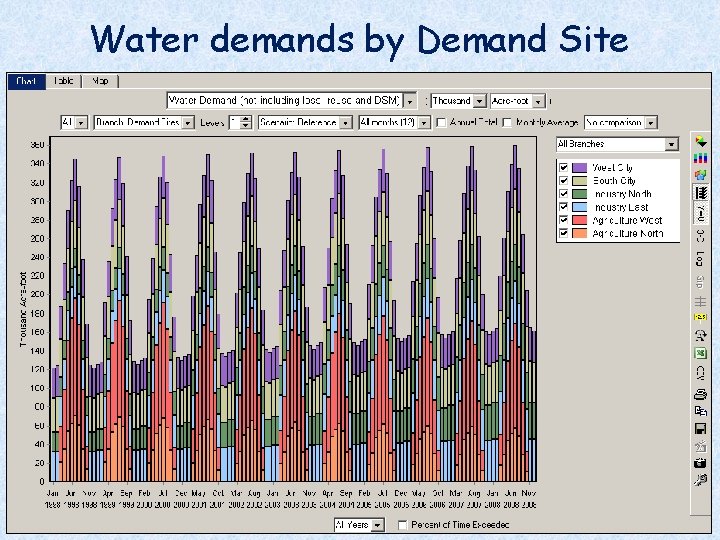720x540 pixels.
Task: Open the chart type icon in the right toolbar
Action: [x=700, y=142]
